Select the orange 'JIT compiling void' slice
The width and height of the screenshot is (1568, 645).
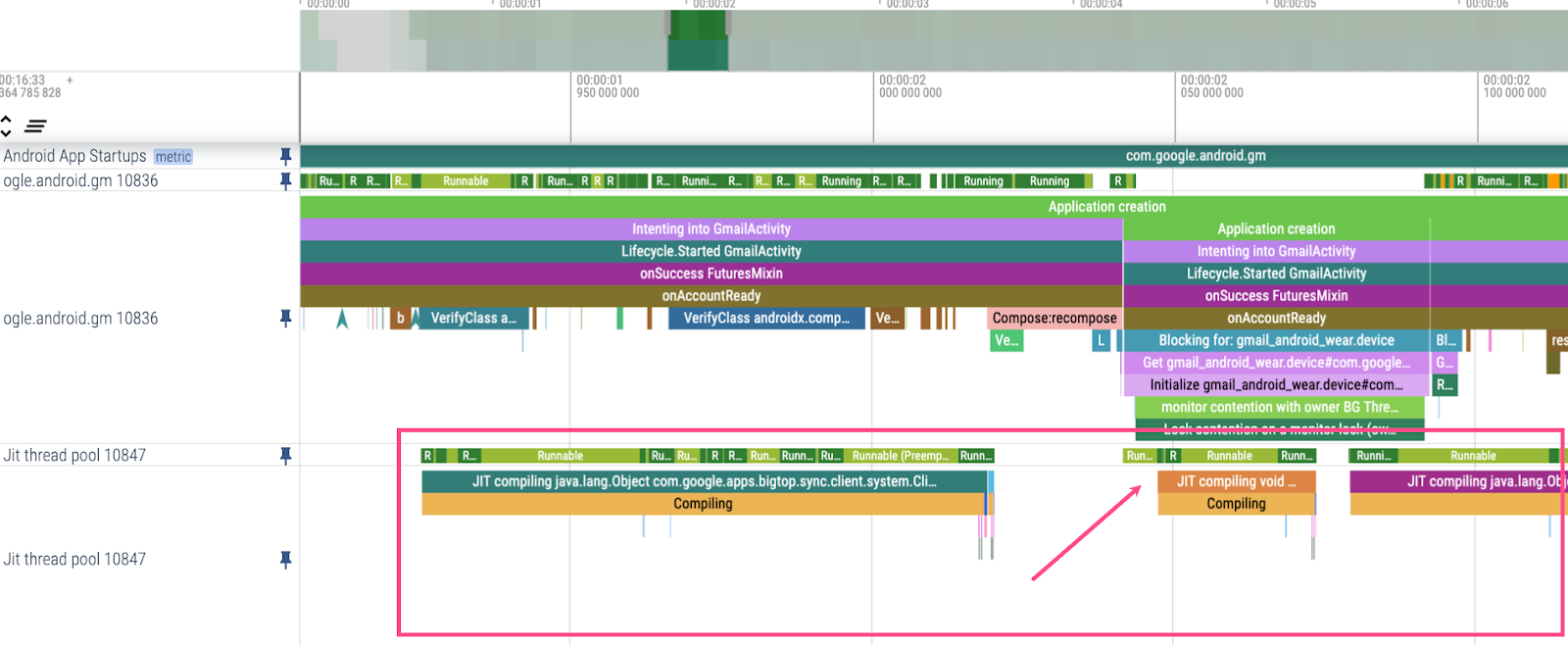1235,481
